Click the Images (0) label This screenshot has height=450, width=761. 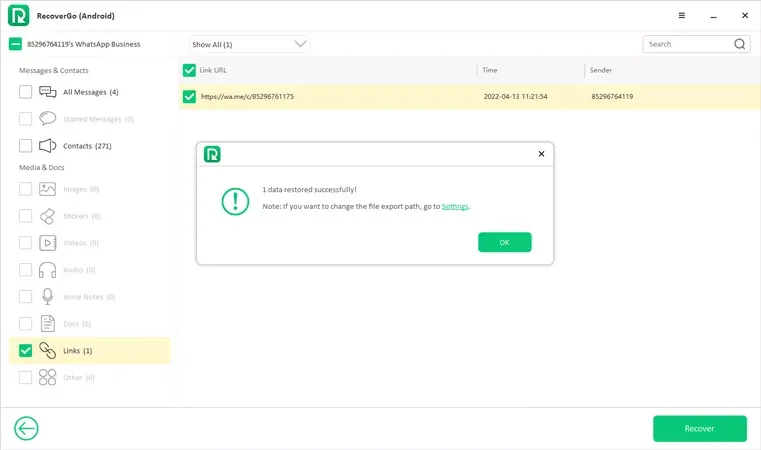pos(81,189)
